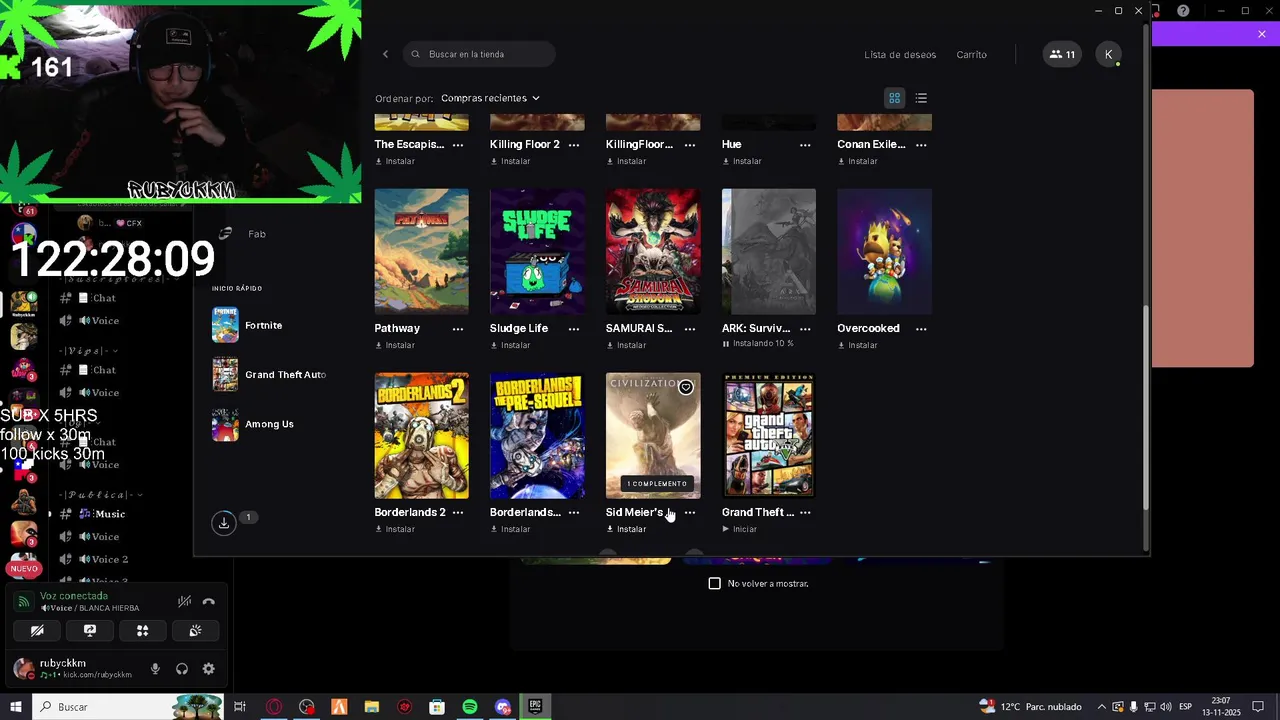Open File Explorer from taskbar
Screen dimensions: 1280x720
click(372, 707)
